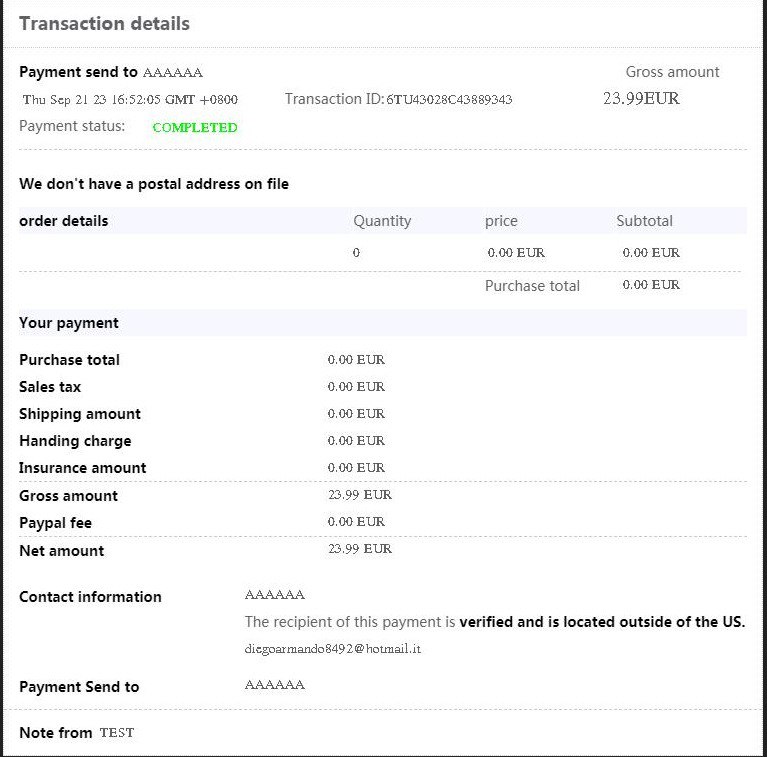
Task: Click the Insurance amount label
Action: point(82,468)
